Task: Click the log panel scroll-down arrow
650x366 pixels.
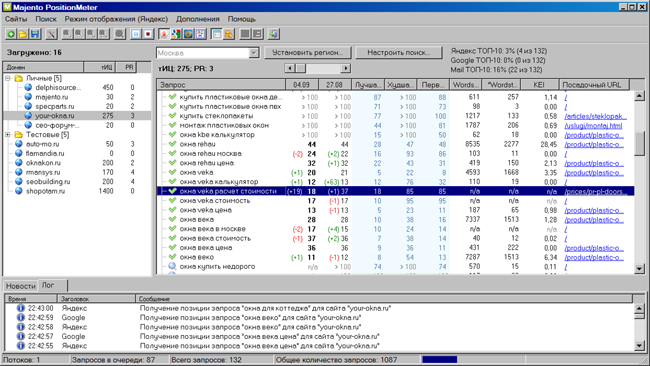Action: pos(640,346)
